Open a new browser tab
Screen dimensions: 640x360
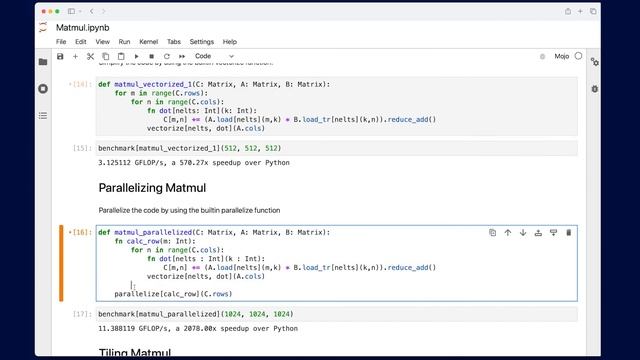click(580, 11)
